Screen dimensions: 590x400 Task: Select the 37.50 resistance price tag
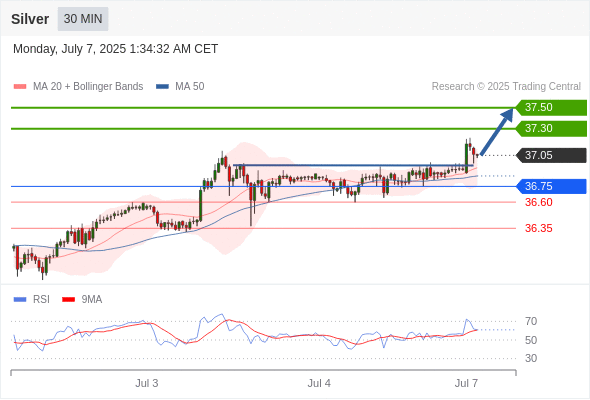tap(551, 107)
